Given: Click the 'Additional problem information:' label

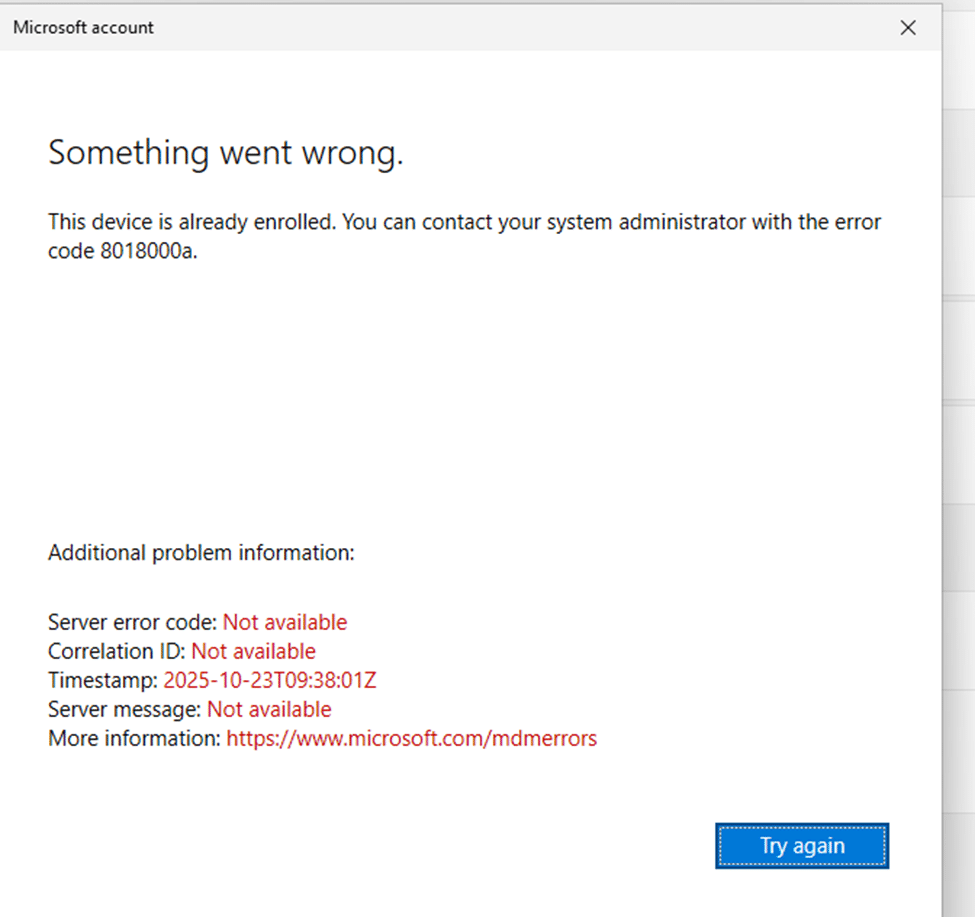Looking at the screenshot, I should coord(201,552).
